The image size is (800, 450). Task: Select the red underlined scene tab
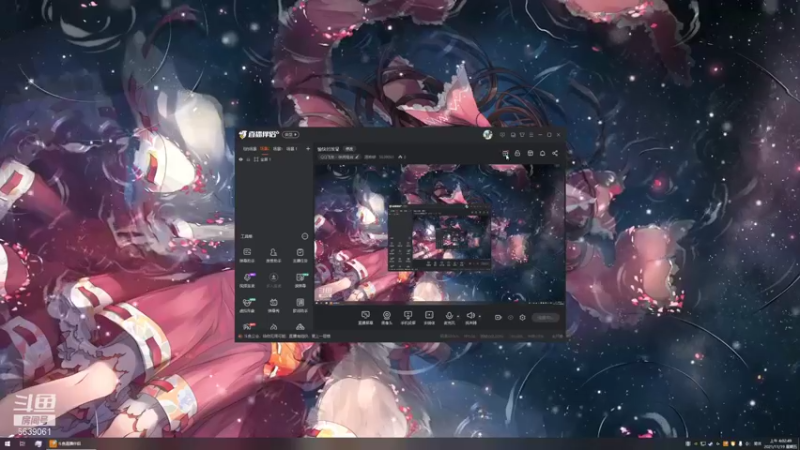tap(264, 148)
